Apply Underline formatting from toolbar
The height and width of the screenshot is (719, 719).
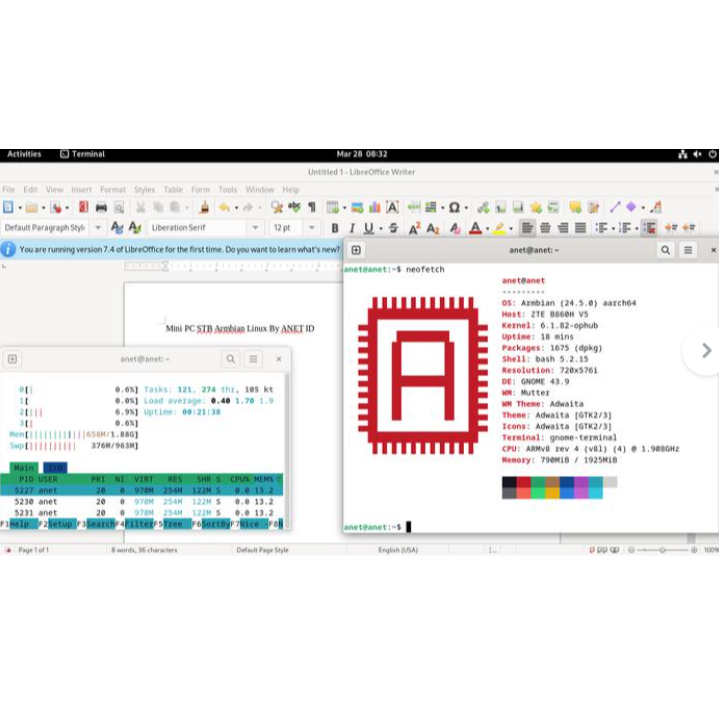368,228
